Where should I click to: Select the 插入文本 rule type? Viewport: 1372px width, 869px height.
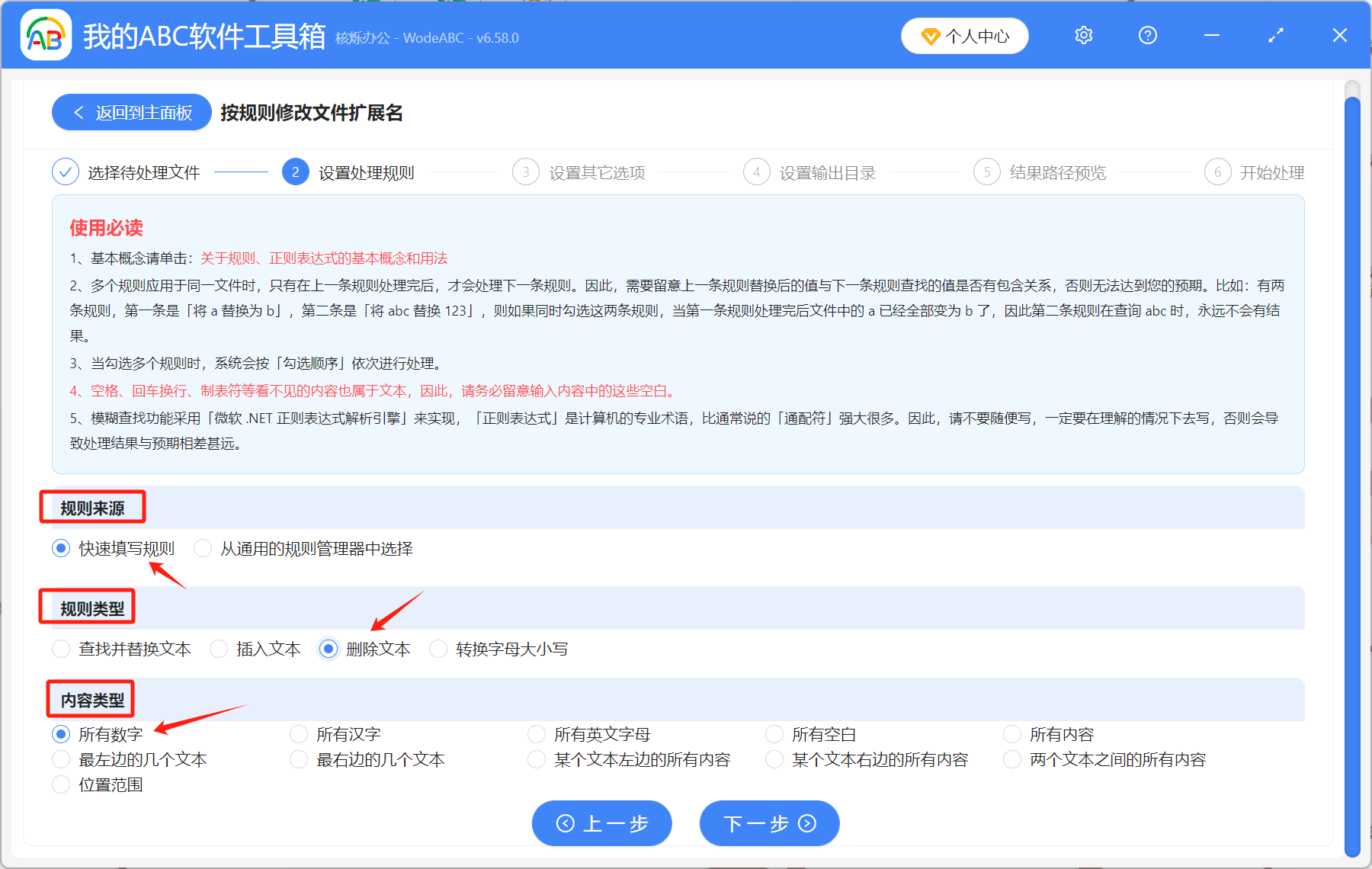219,649
